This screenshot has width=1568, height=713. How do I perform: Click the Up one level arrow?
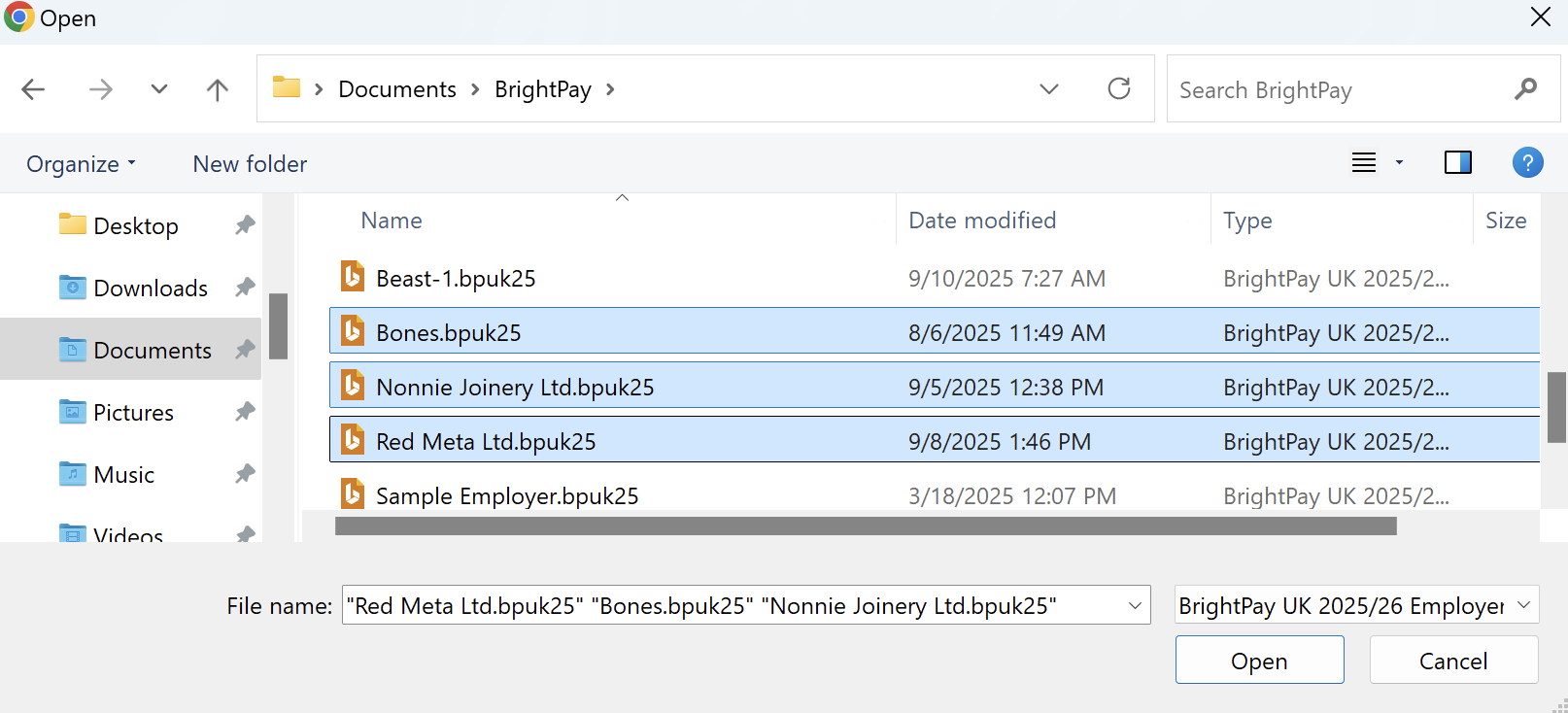coord(218,89)
